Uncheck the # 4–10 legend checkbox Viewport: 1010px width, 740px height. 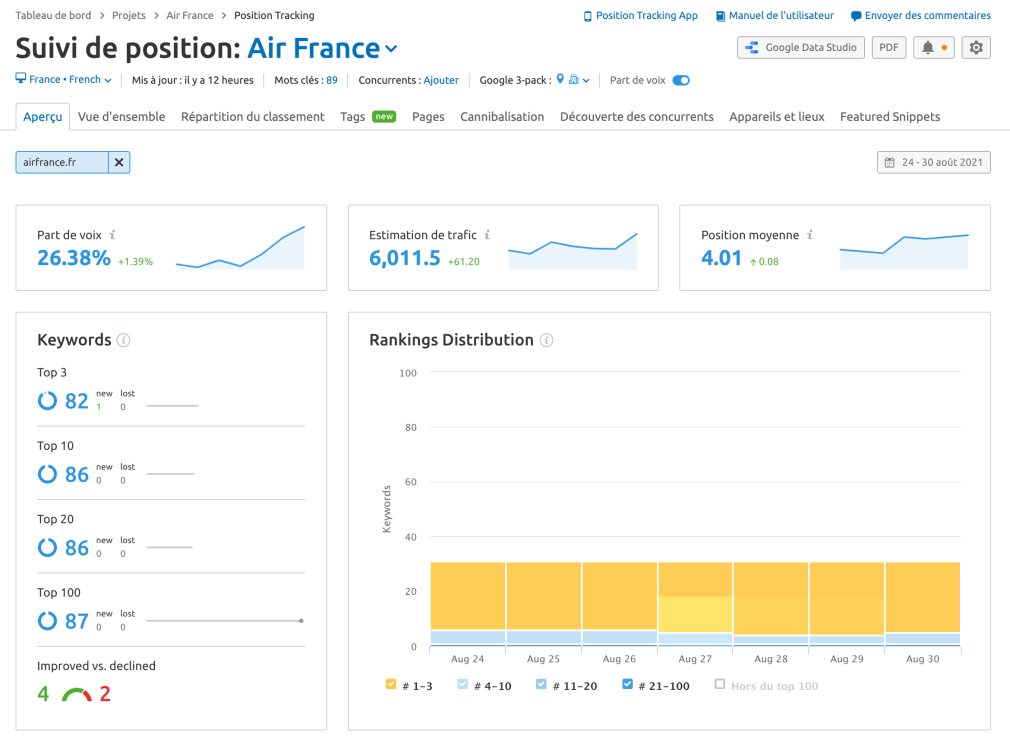[462, 684]
